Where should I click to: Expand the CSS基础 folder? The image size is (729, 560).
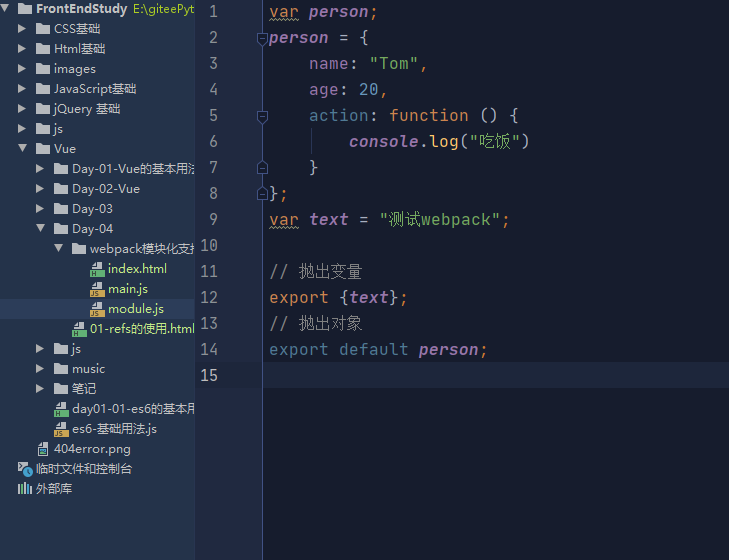coord(22,28)
